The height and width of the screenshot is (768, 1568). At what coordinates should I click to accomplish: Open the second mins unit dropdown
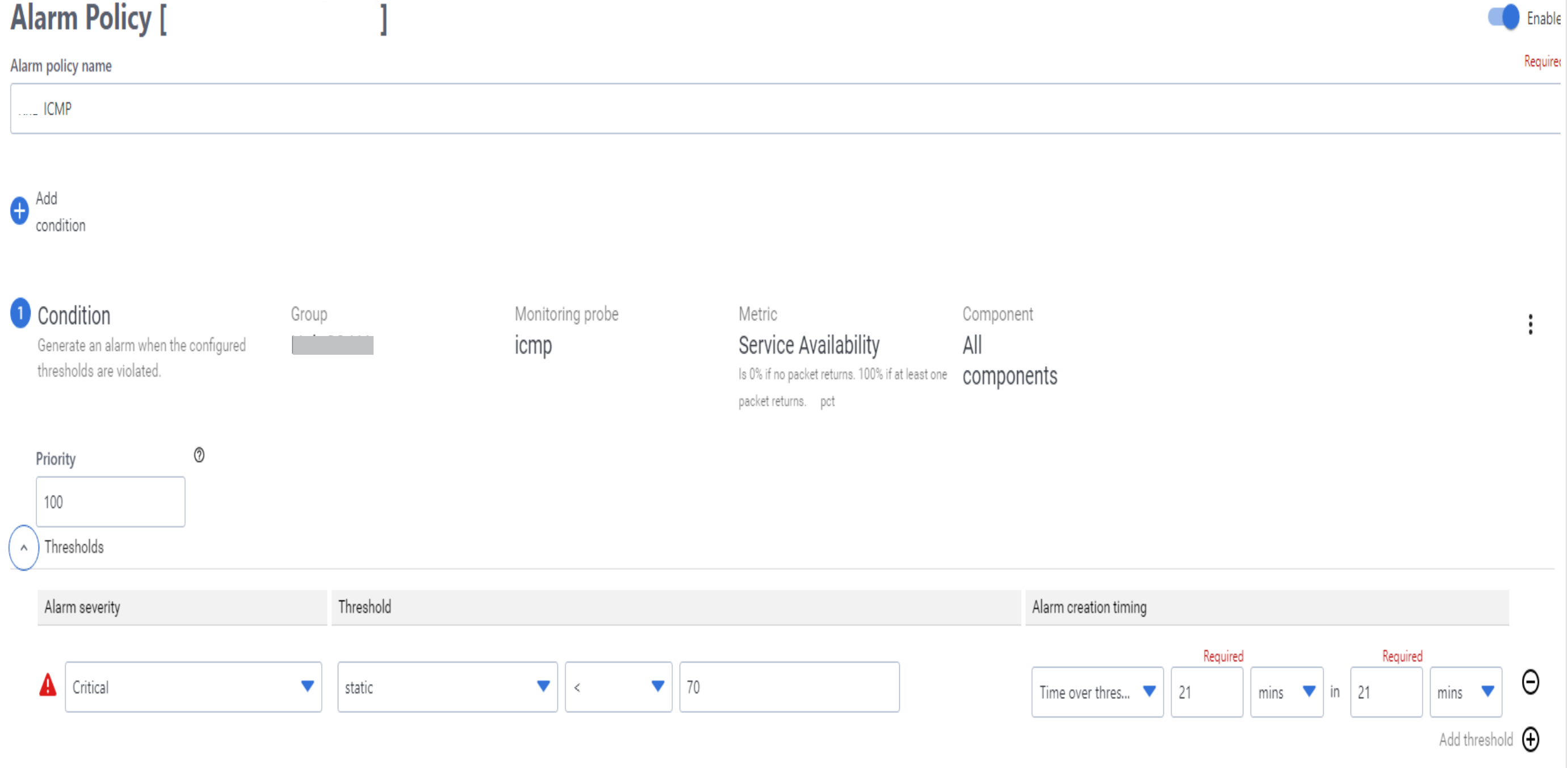[x=1465, y=692]
